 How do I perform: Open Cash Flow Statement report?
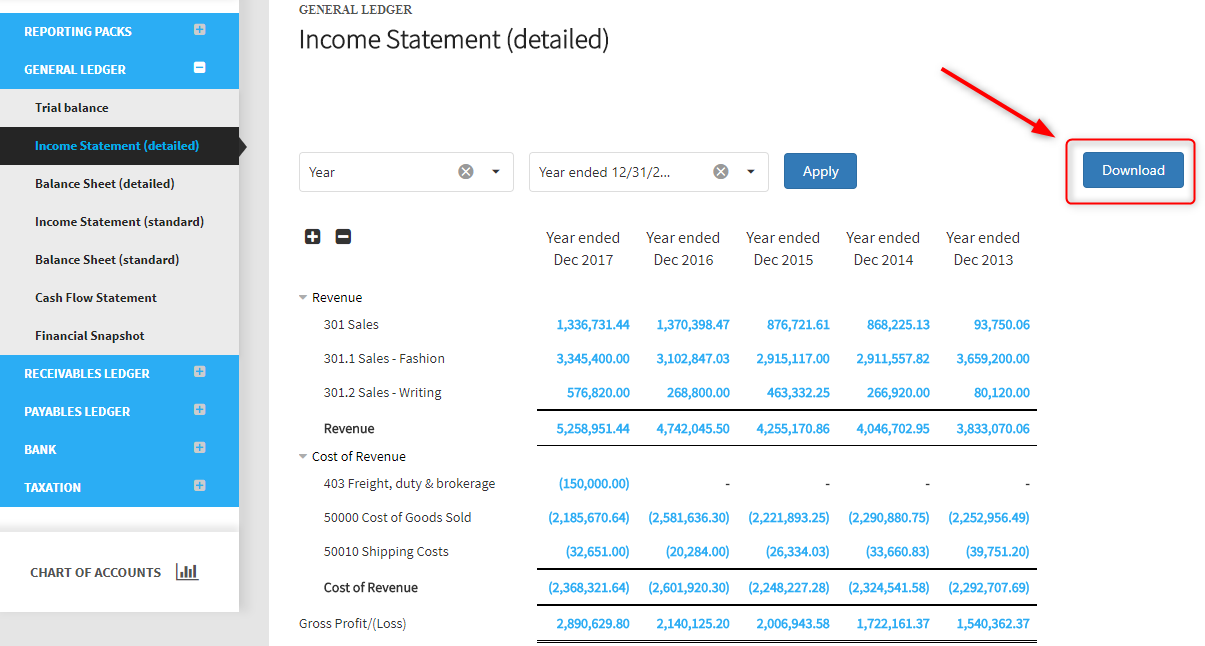pos(96,298)
